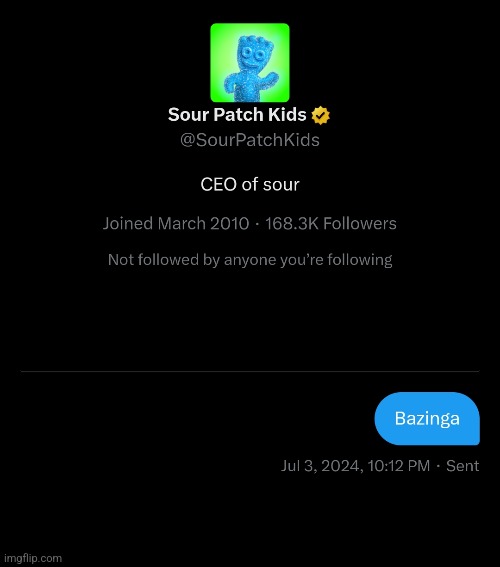Select the blue Bazinga message bubble
Image resolution: width=500 pixels, height=567 pixels.
tap(427, 418)
